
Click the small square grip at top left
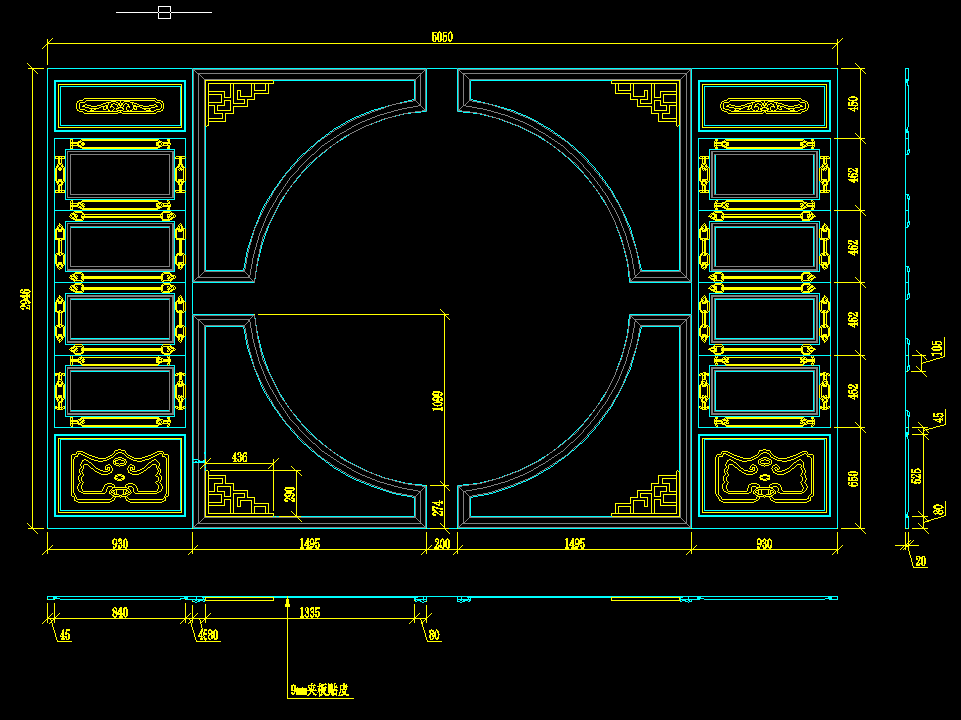pyautogui.click(x=164, y=12)
